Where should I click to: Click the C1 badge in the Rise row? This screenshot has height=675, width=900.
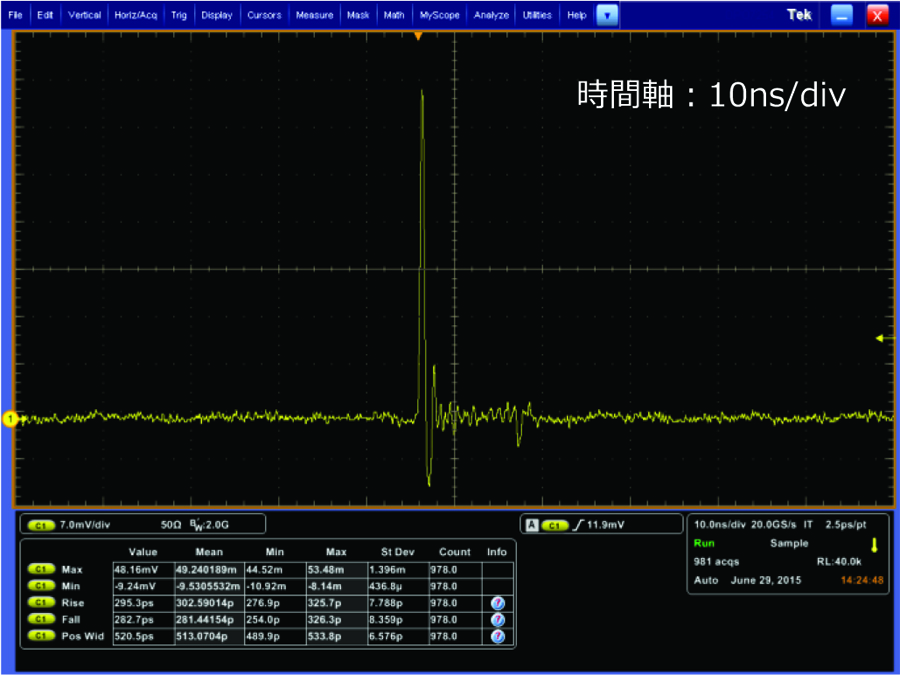(x=41, y=603)
